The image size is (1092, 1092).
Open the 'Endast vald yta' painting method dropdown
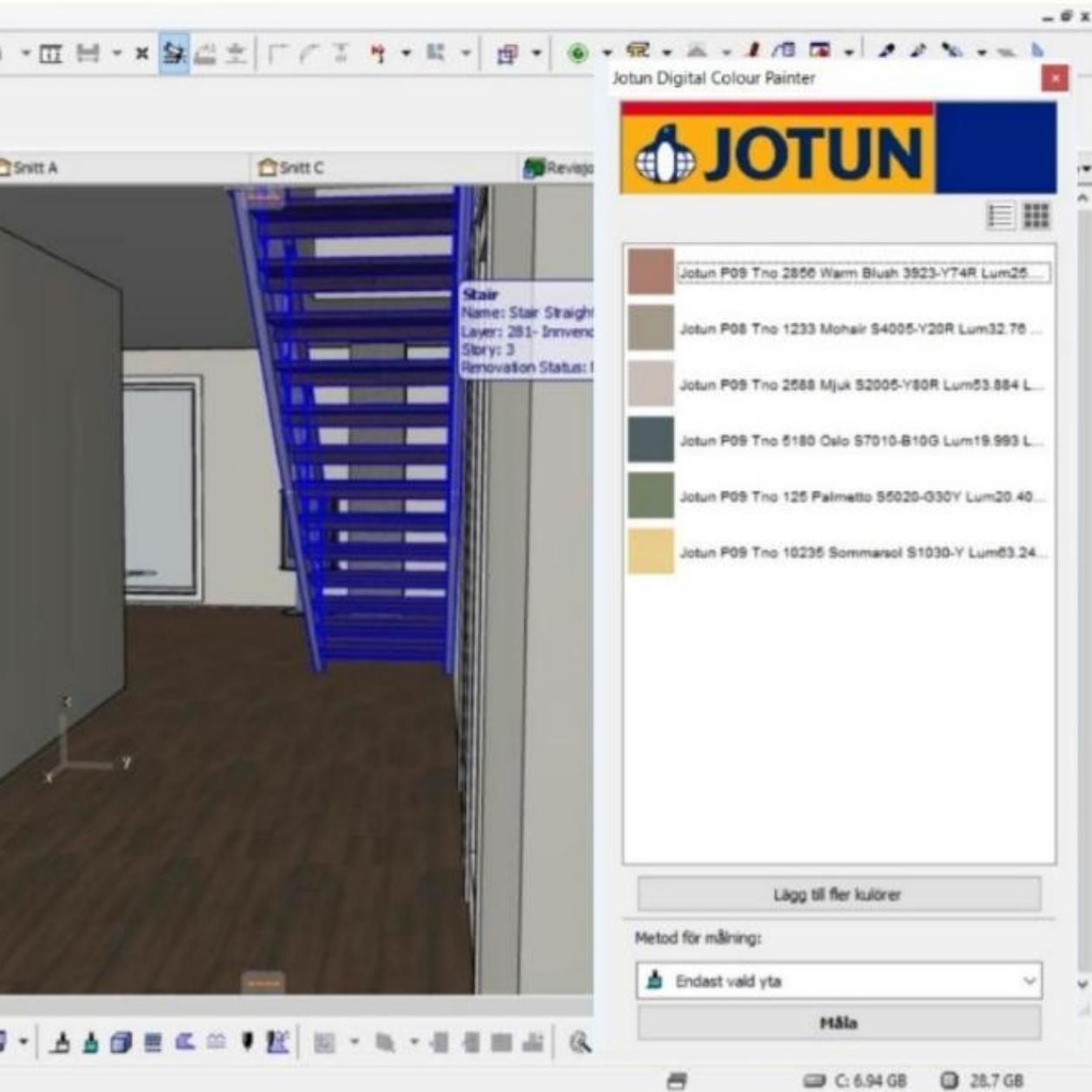pyautogui.click(x=838, y=981)
